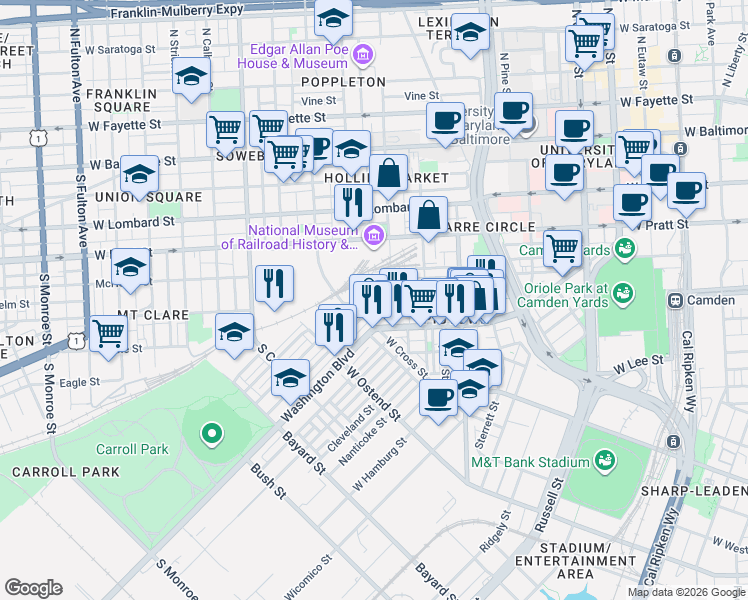Click the shopping bag marker near Barre Circle

coord(428,218)
